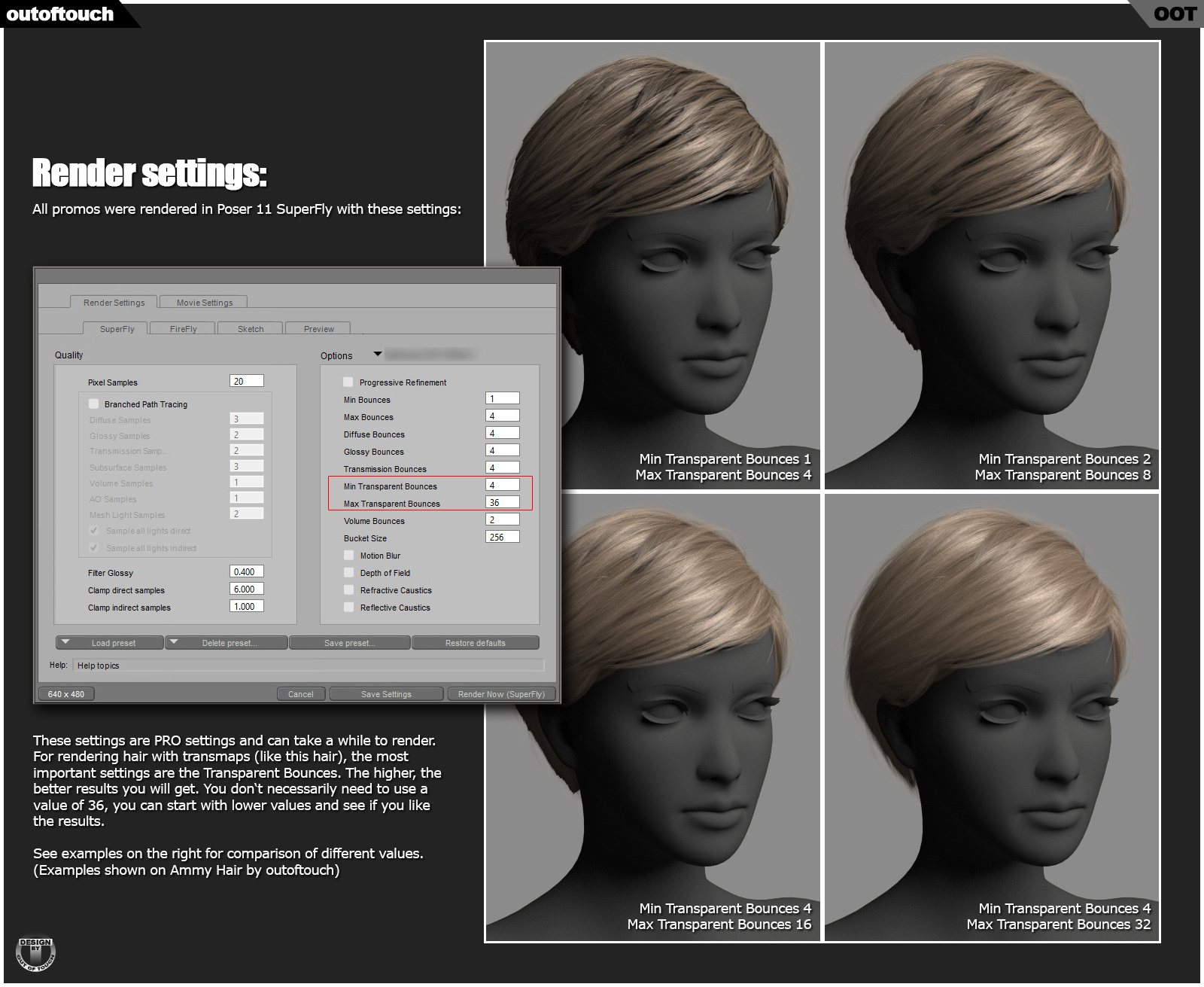This screenshot has width=1204, height=987.
Task: Open the Load preset dropdown
Action: tap(110, 643)
